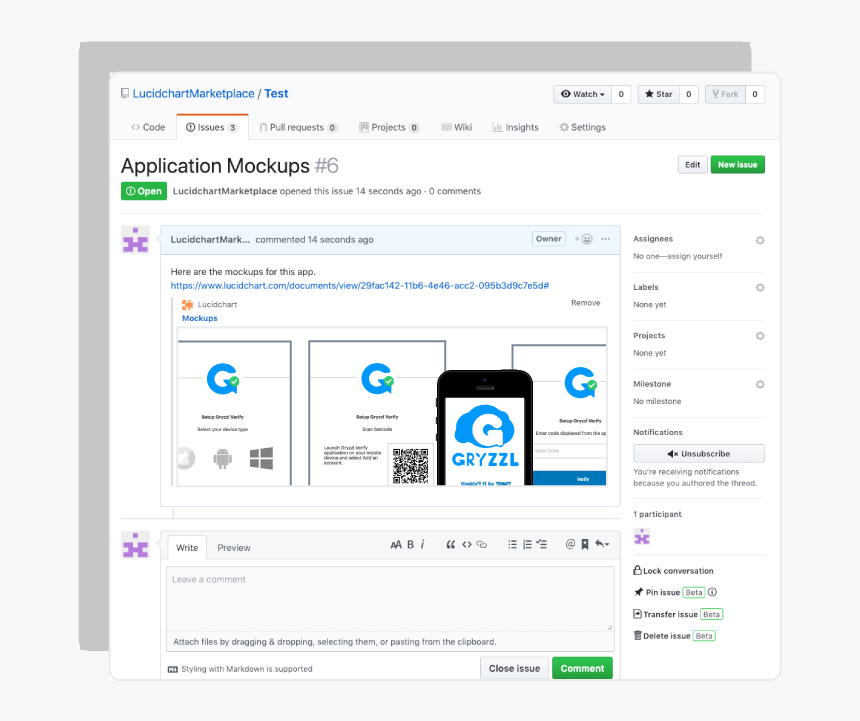Open the Wiki tab
Image resolution: width=860 pixels, height=721 pixels.
(x=456, y=127)
